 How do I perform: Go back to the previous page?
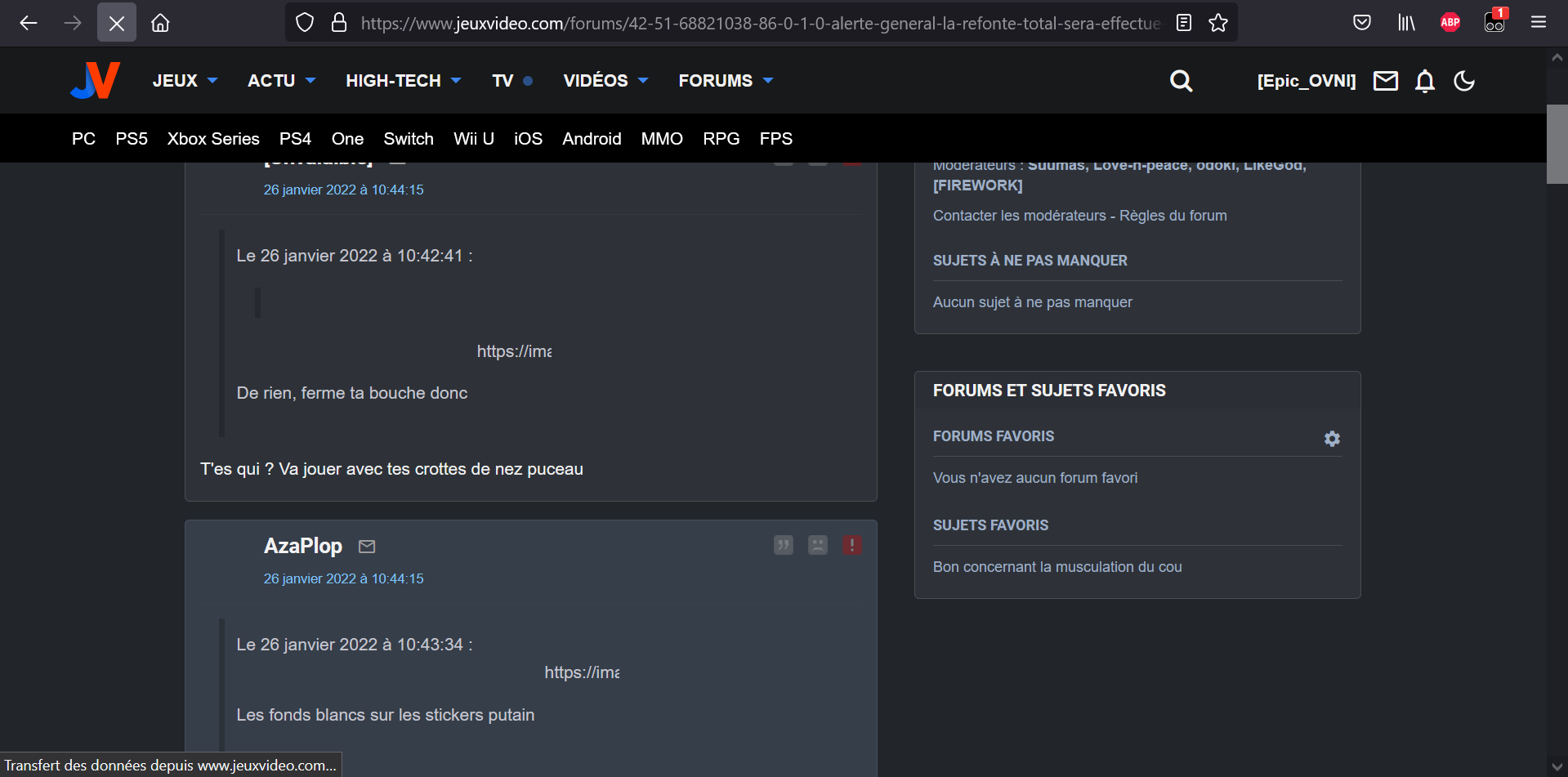pos(29,23)
